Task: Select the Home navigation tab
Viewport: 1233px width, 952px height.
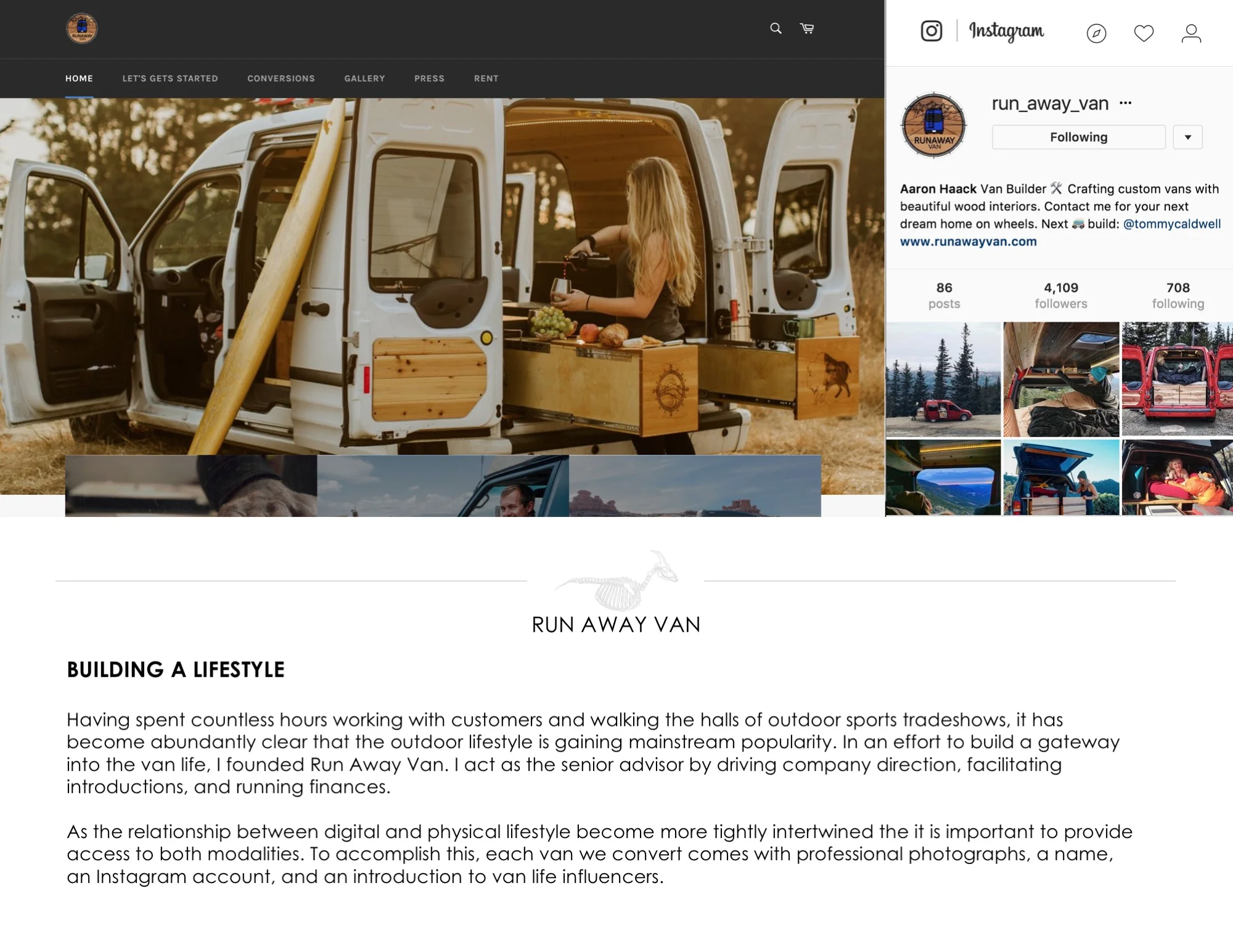Action: click(79, 78)
